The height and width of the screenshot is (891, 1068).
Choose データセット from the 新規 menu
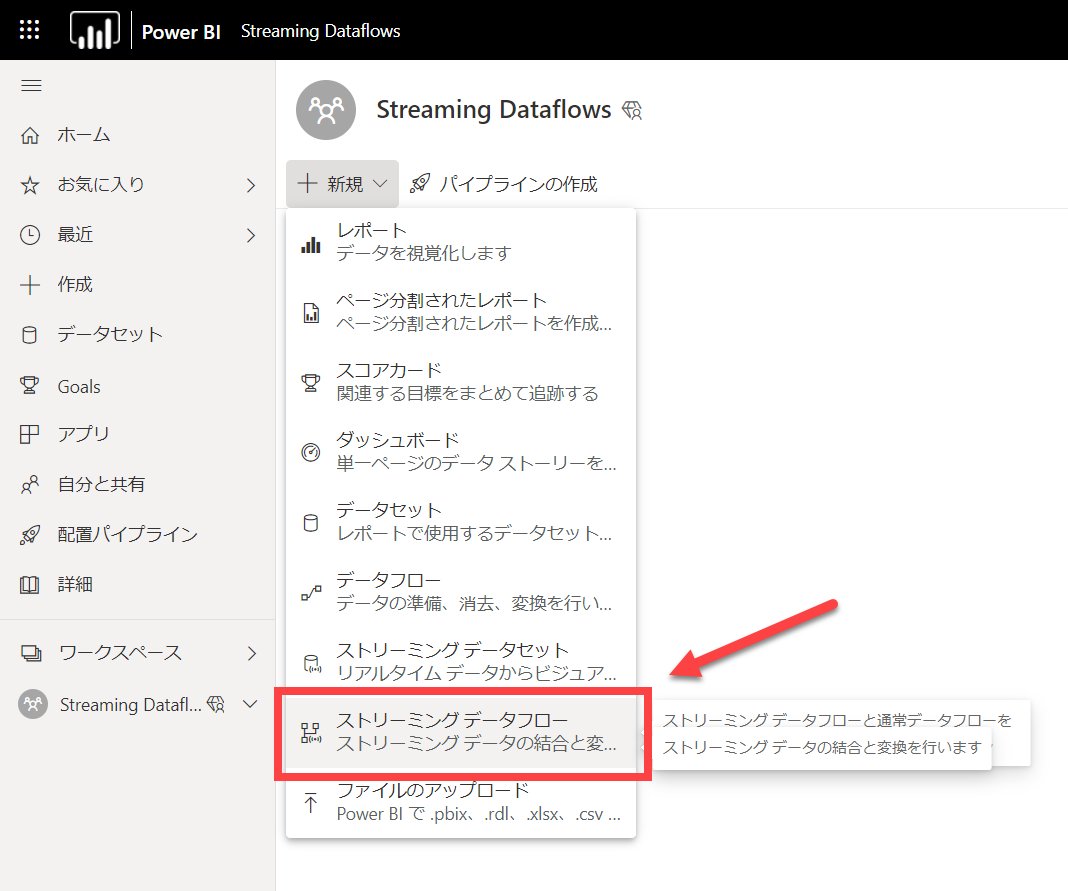pyautogui.click(x=461, y=522)
